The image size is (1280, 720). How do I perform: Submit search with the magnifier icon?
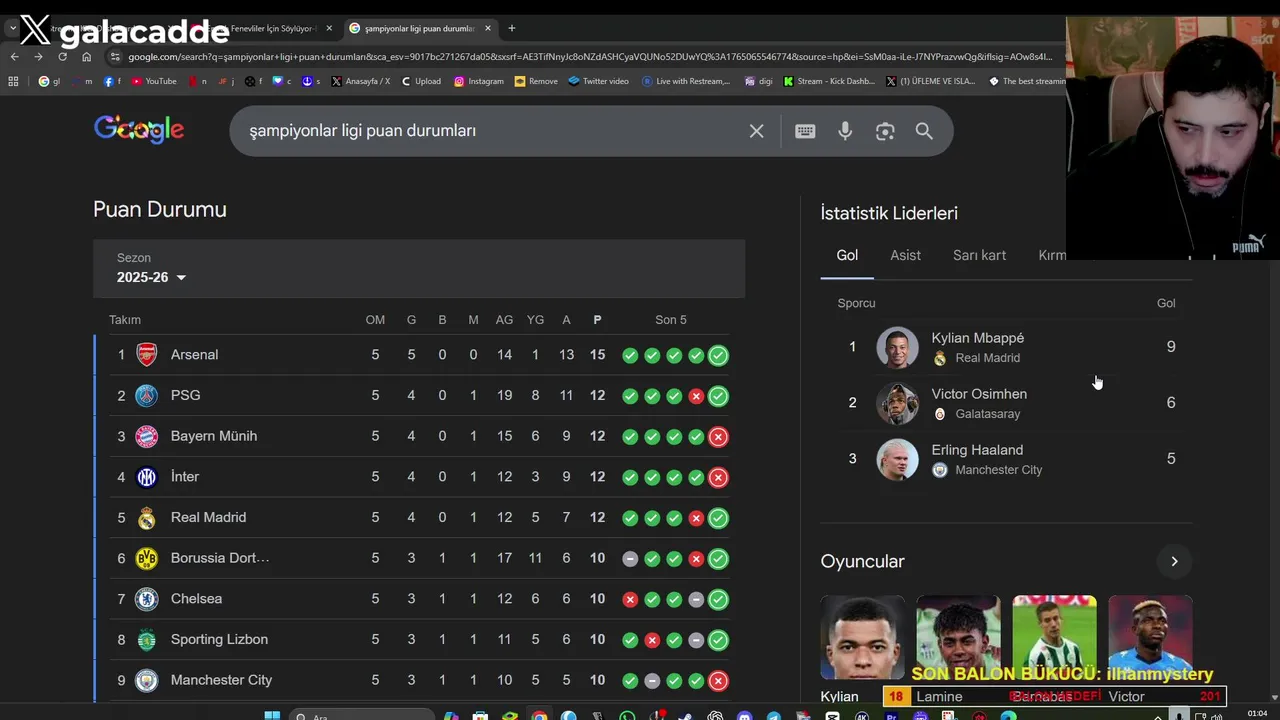coord(924,131)
